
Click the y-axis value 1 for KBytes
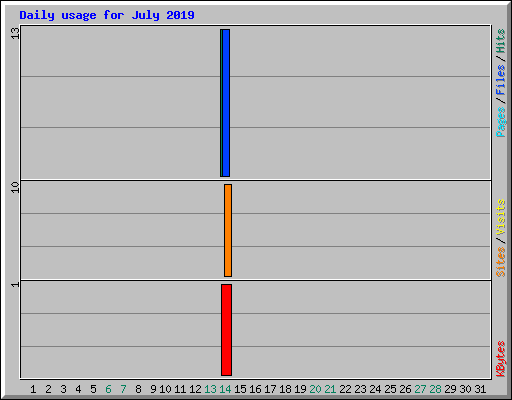(x=15, y=285)
